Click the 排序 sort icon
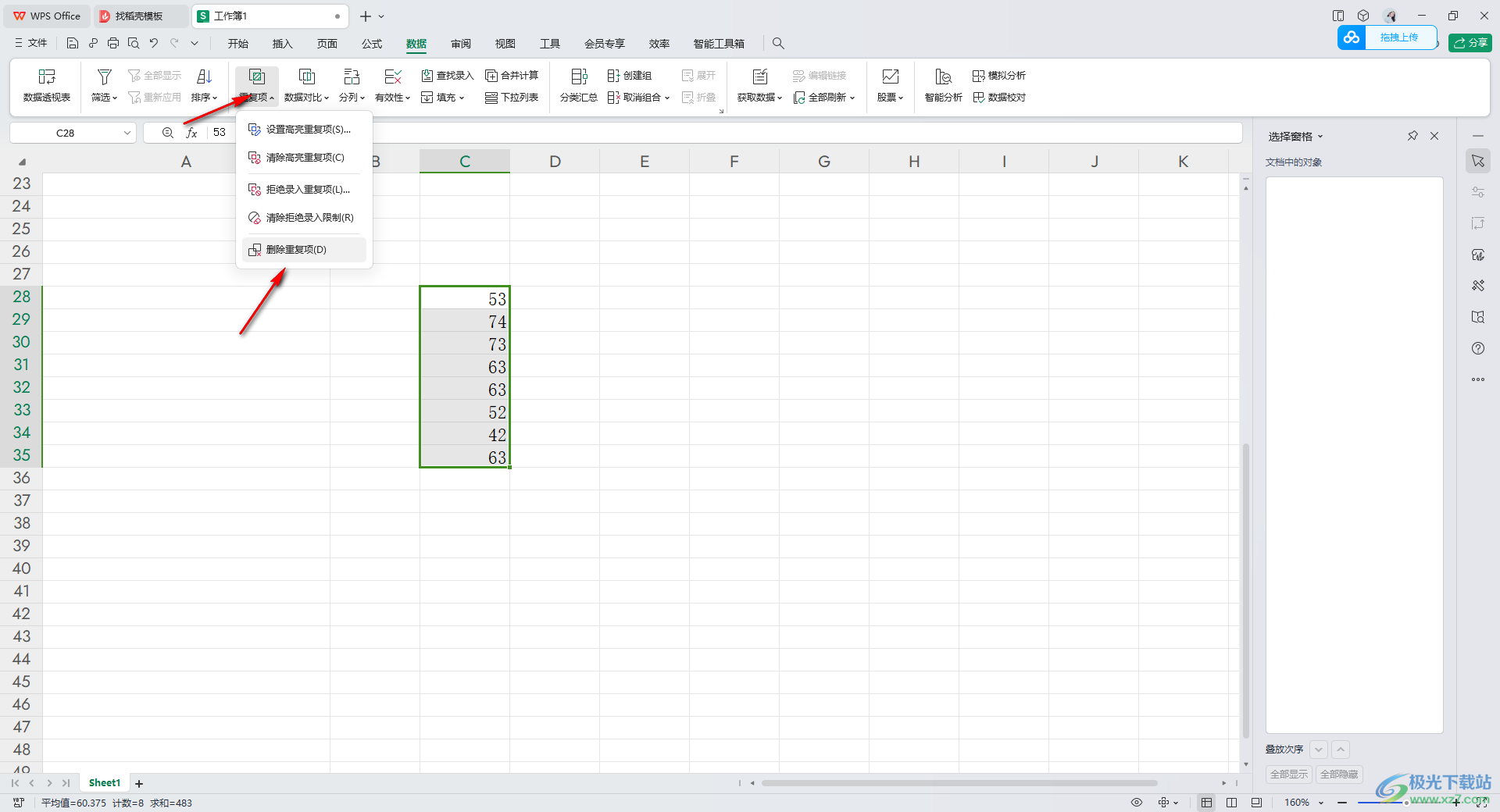The image size is (1500, 812). coord(204,77)
